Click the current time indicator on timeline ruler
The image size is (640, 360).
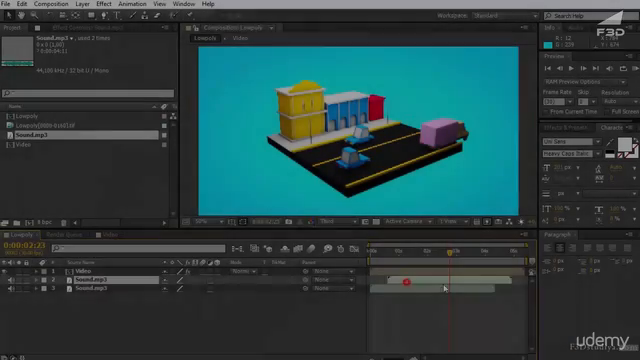449,253
